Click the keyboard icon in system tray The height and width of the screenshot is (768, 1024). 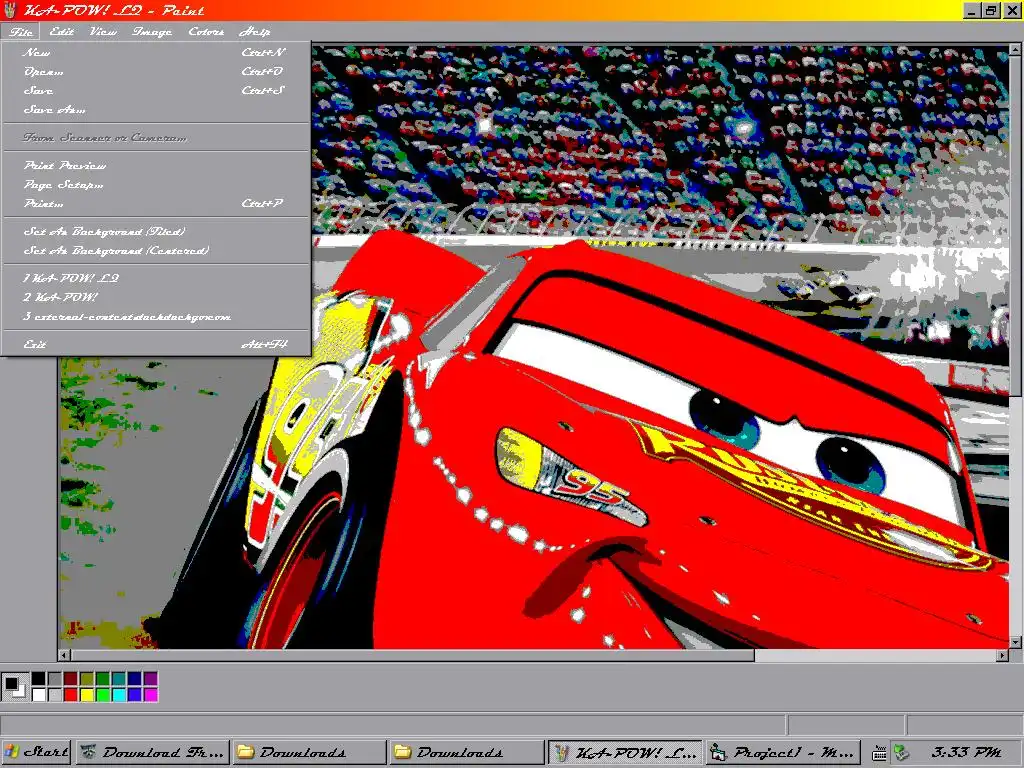click(x=879, y=754)
